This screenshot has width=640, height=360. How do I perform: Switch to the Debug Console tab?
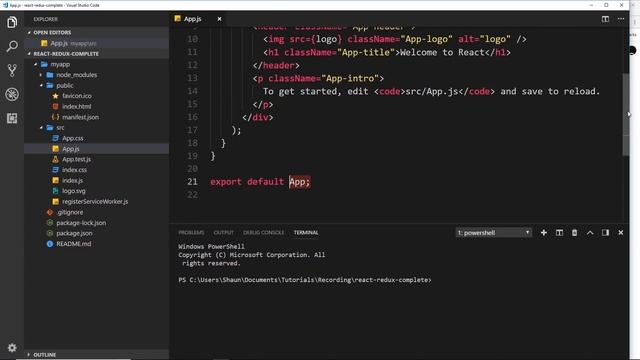[264, 233]
